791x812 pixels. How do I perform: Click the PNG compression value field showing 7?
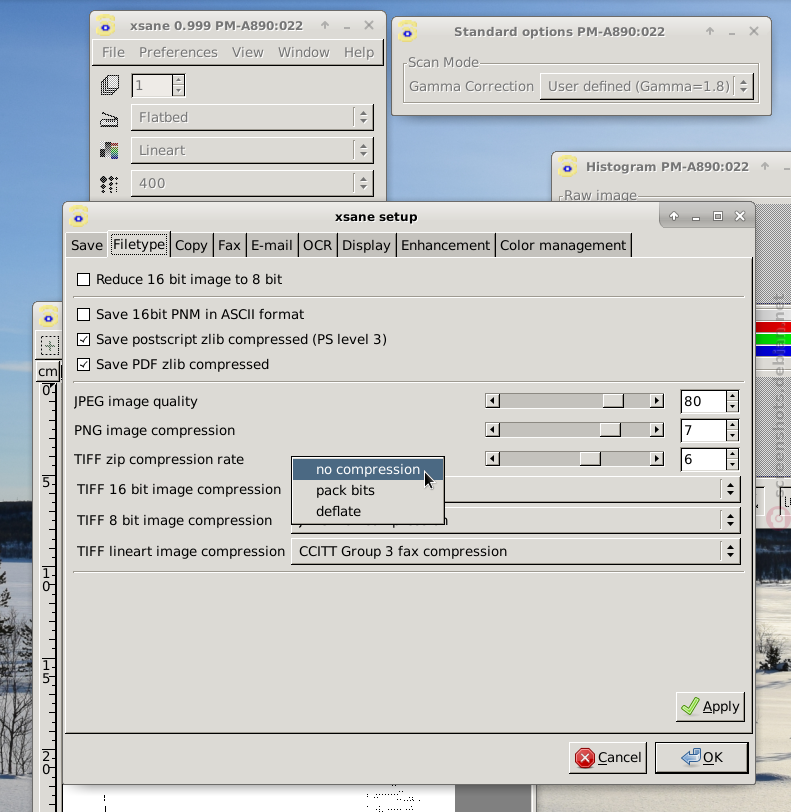click(703, 430)
